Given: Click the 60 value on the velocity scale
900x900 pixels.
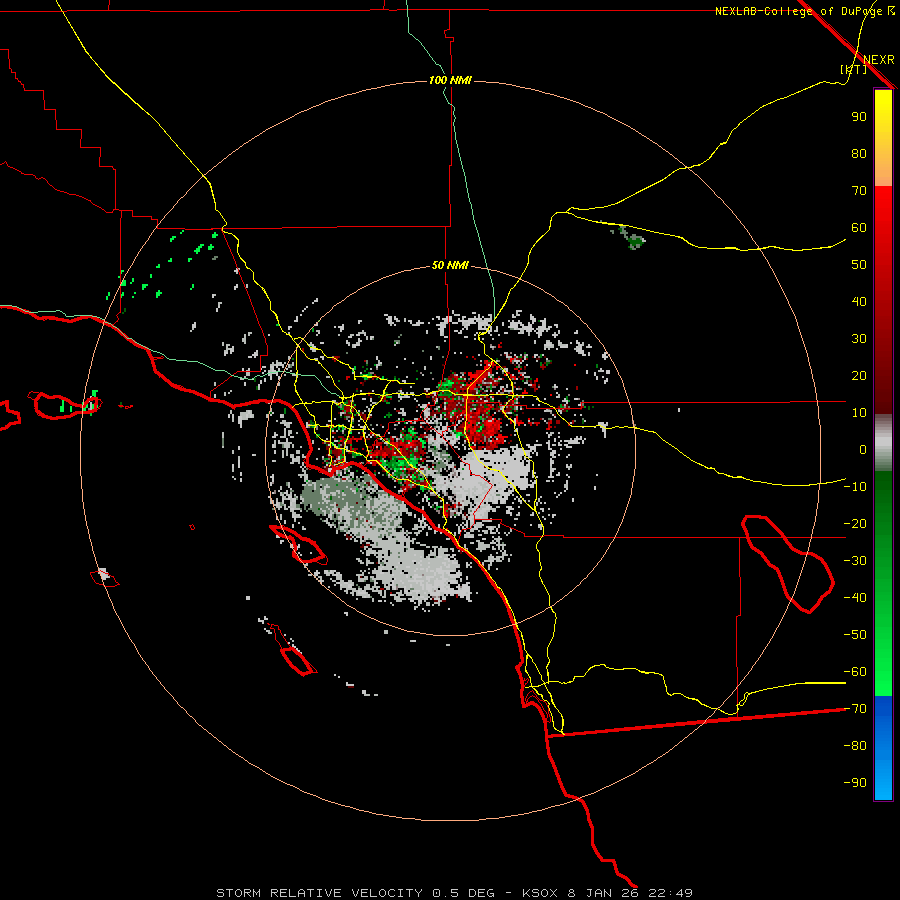Looking at the screenshot, I should pyautogui.click(x=859, y=228).
